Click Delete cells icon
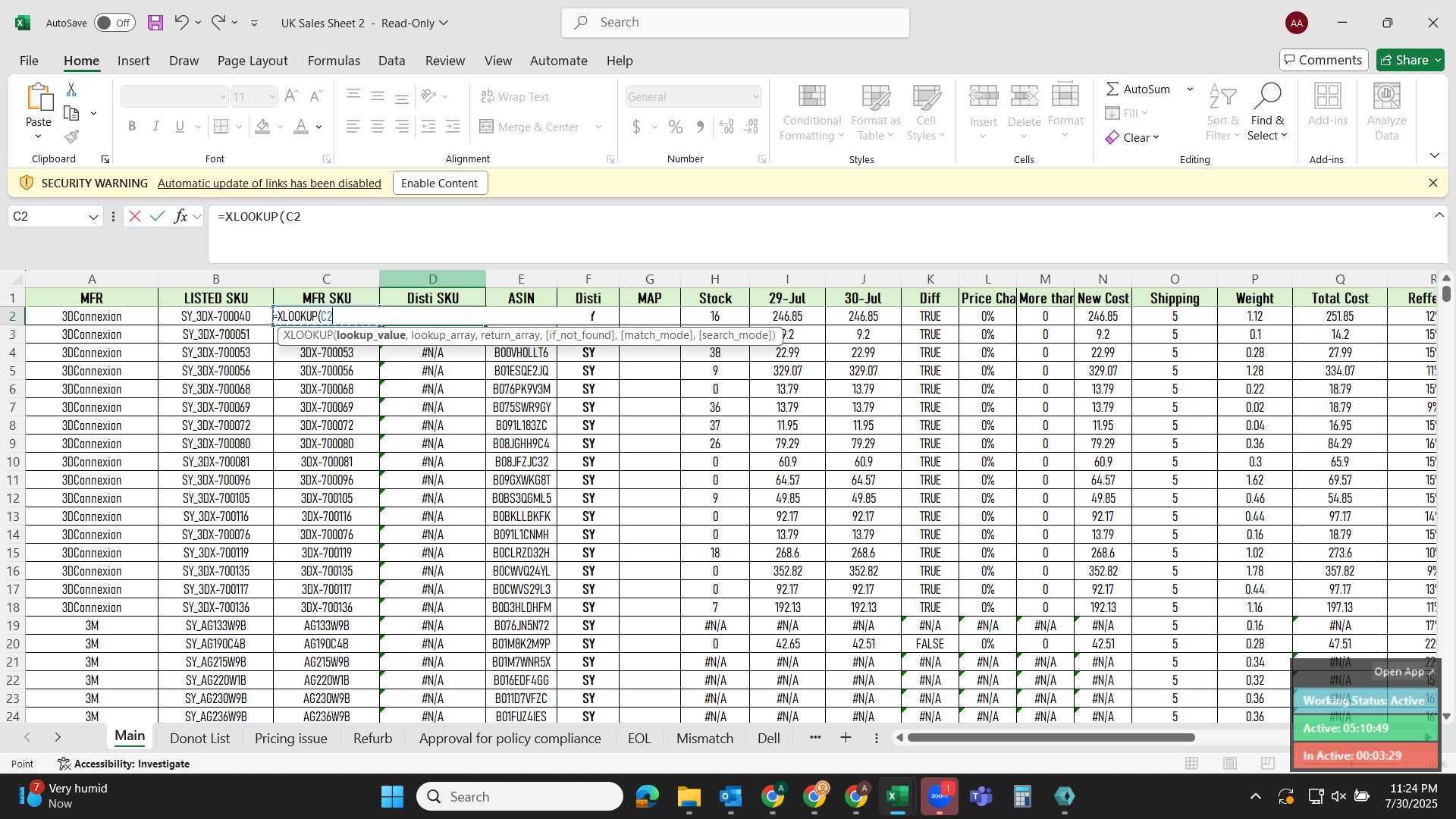 pyautogui.click(x=1024, y=96)
